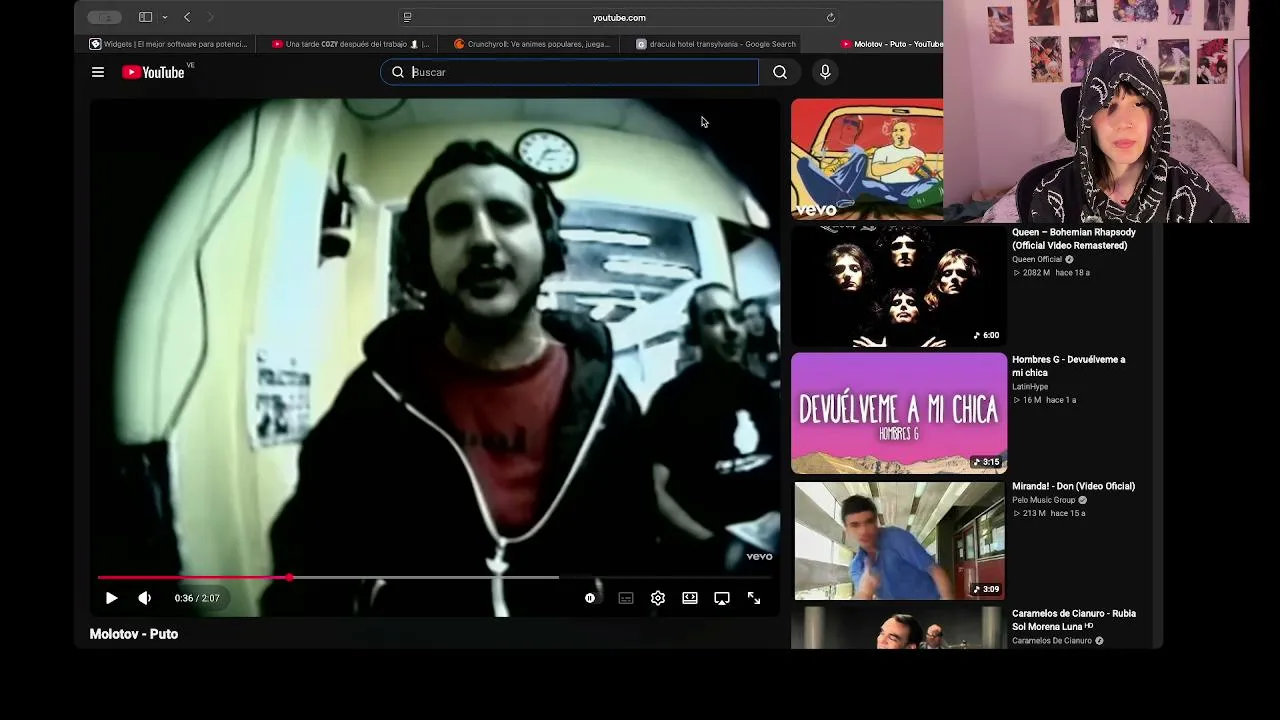This screenshot has height=720, width=1280.
Task: Open the Miranda! Don video thumbnail
Action: point(899,540)
